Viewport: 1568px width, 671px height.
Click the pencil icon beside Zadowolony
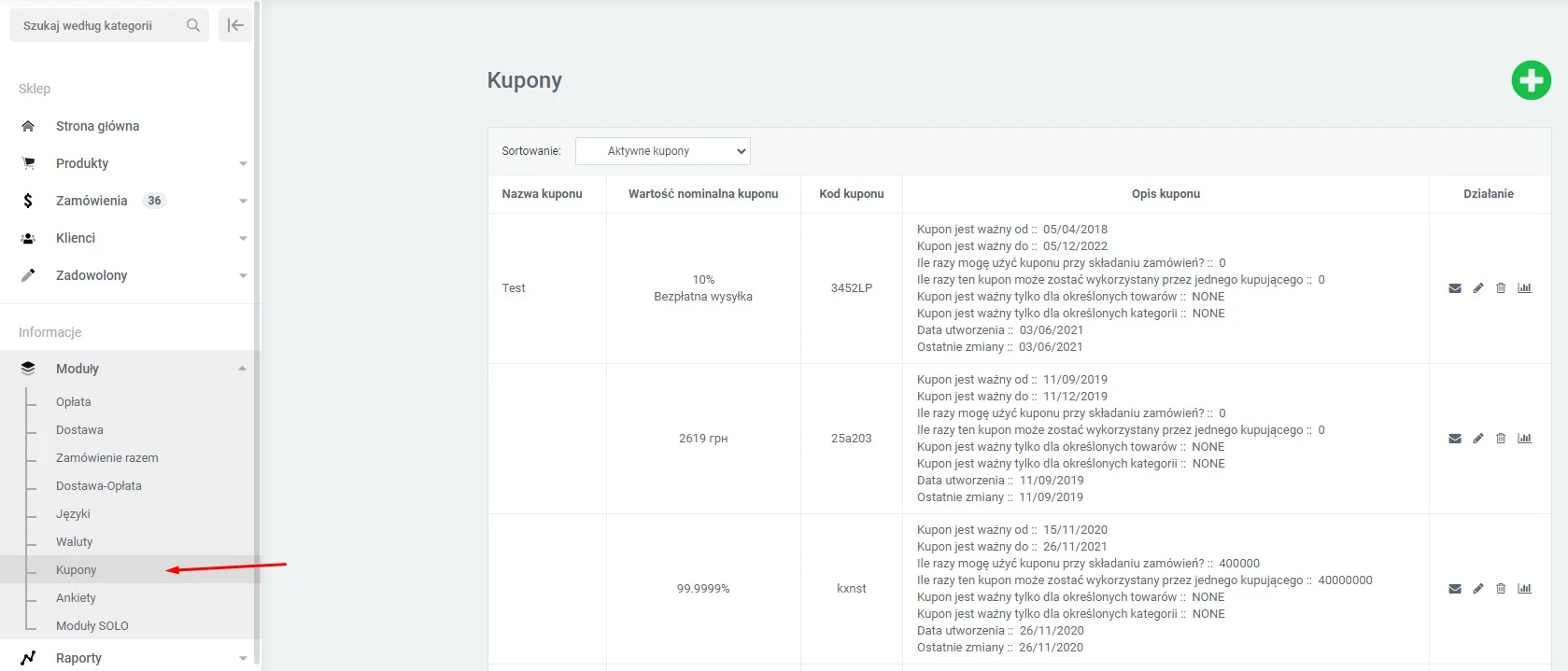point(28,275)
